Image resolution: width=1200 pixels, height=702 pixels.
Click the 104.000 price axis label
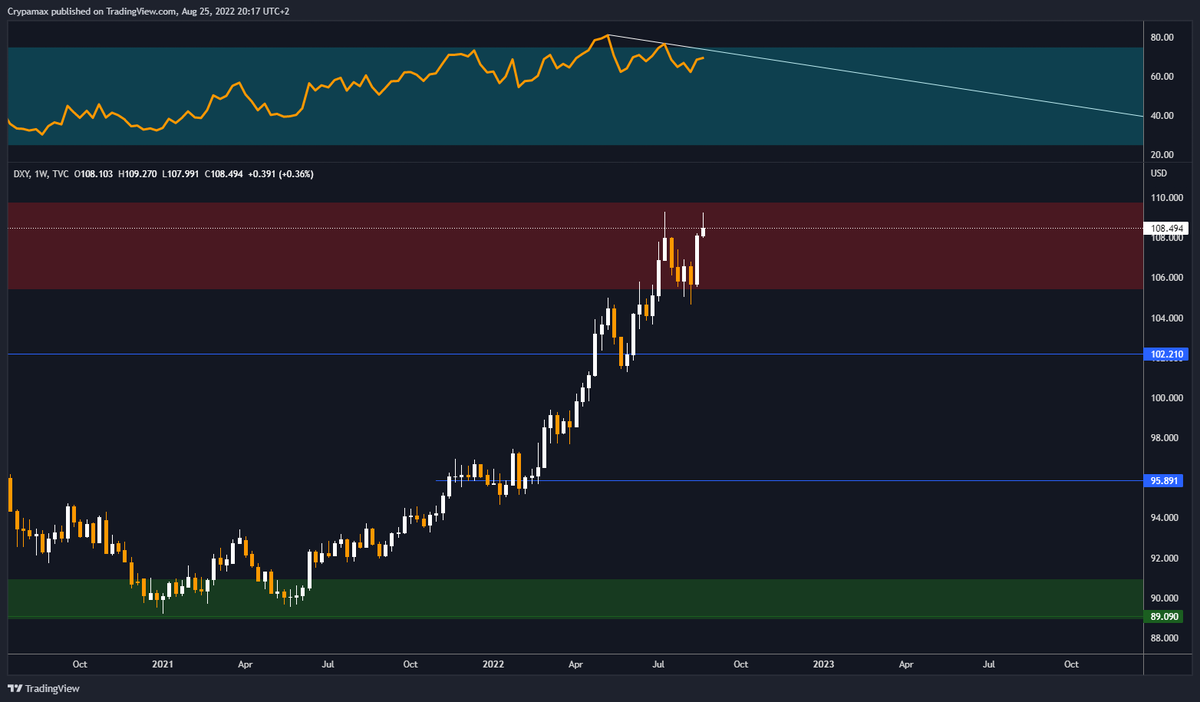click(x=1167, y=318)
